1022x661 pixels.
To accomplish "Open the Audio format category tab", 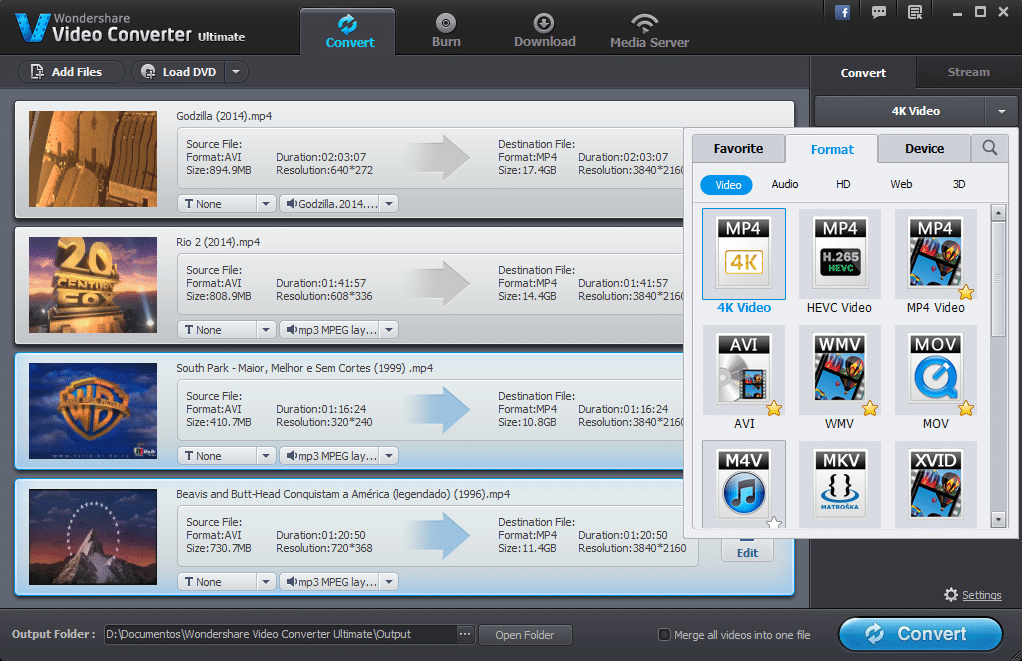I will point(784,184).
